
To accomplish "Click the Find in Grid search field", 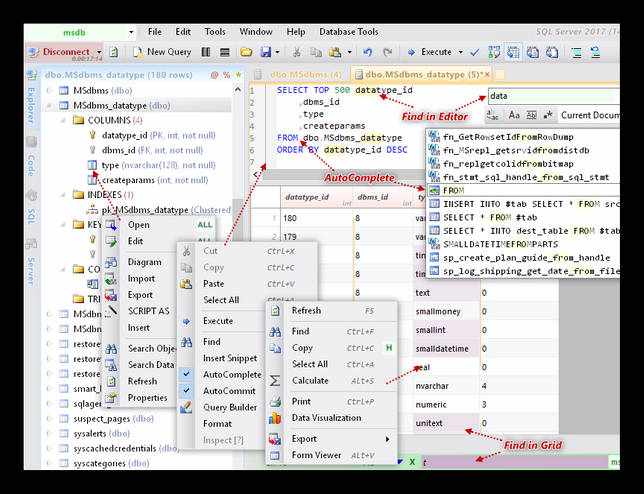I will (514, 462).
